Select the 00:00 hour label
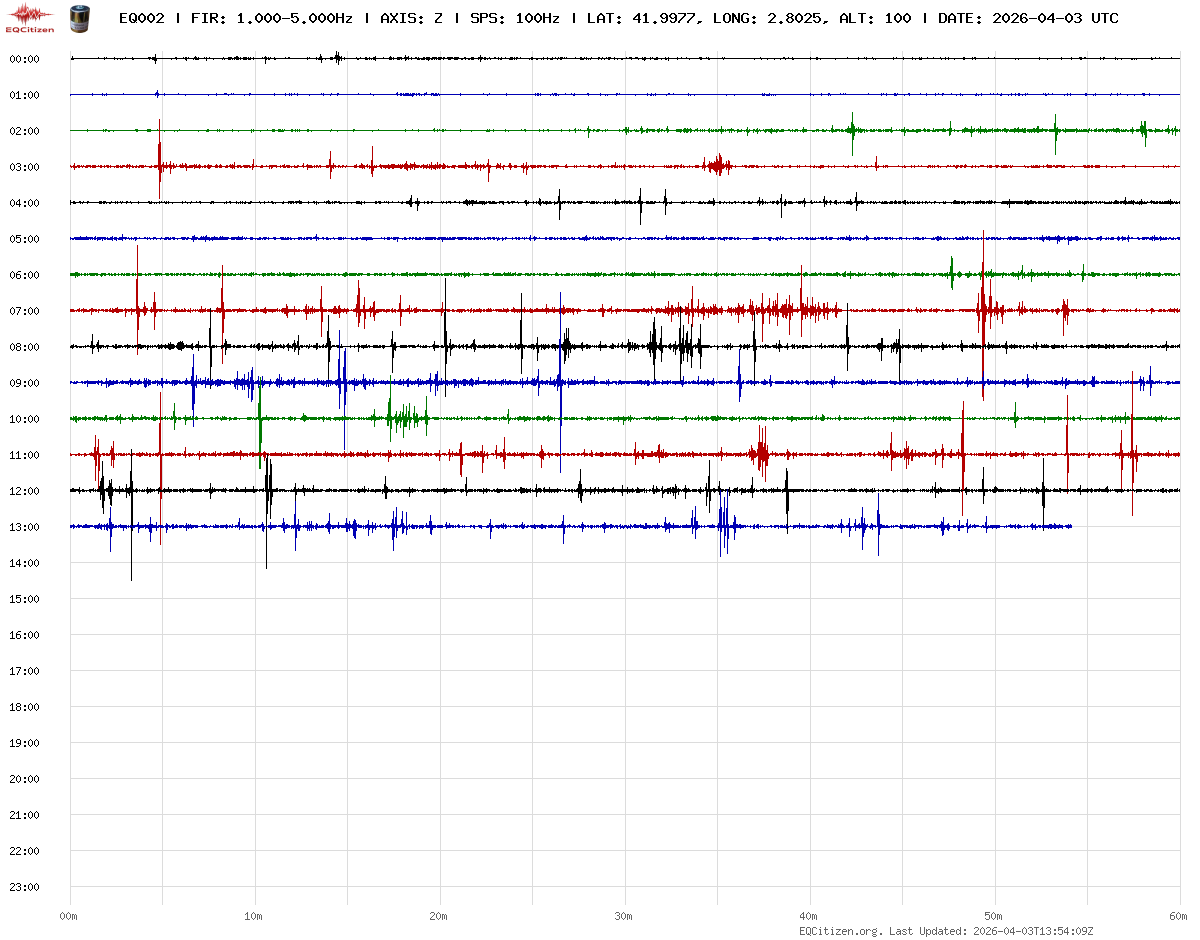This screenshot has width=1200, height=940. point(24,59)
